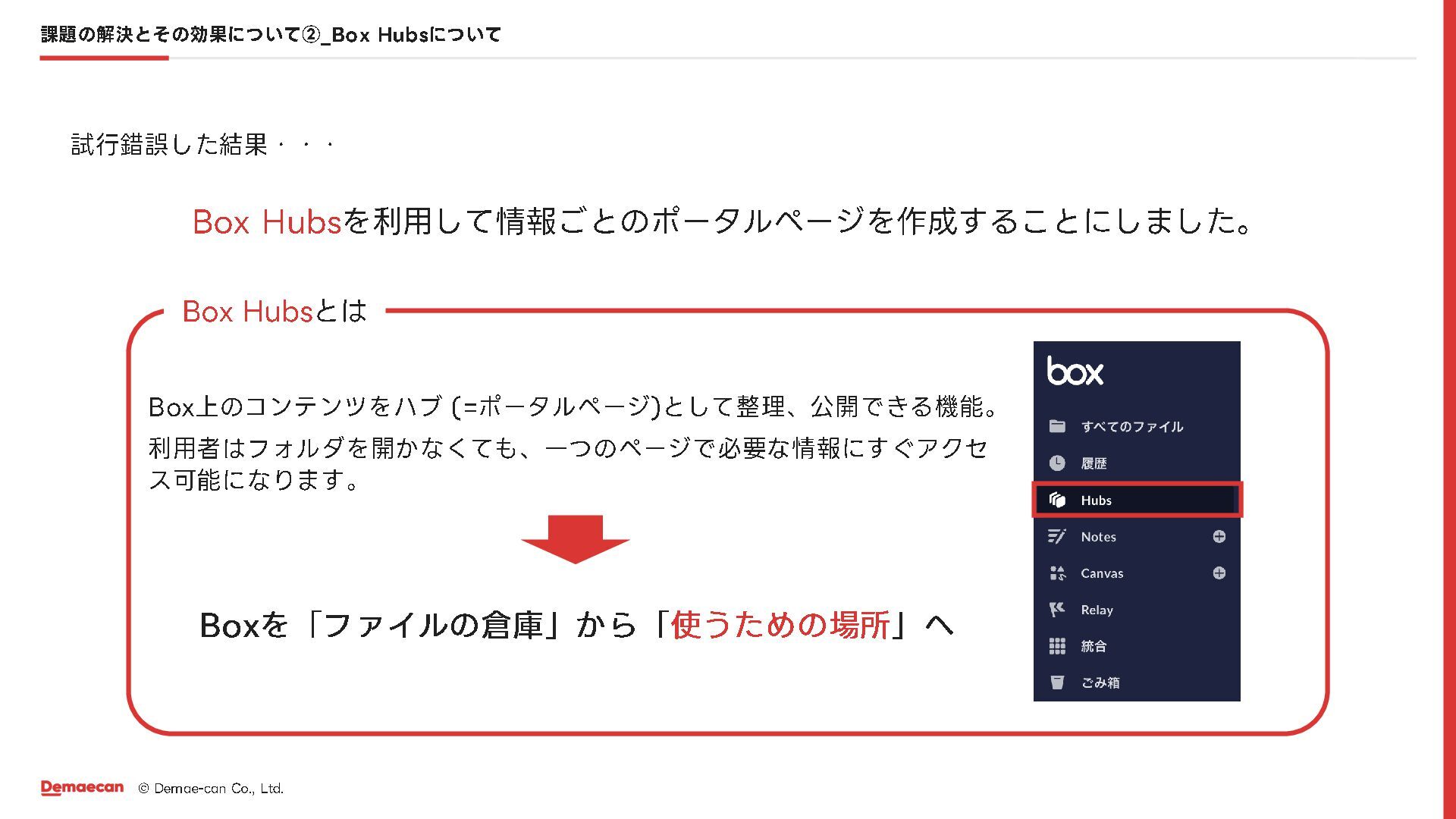Click the Hubs stacked-cards icon
Screen dimensions: 1456x819
(x=1057, y=500)
